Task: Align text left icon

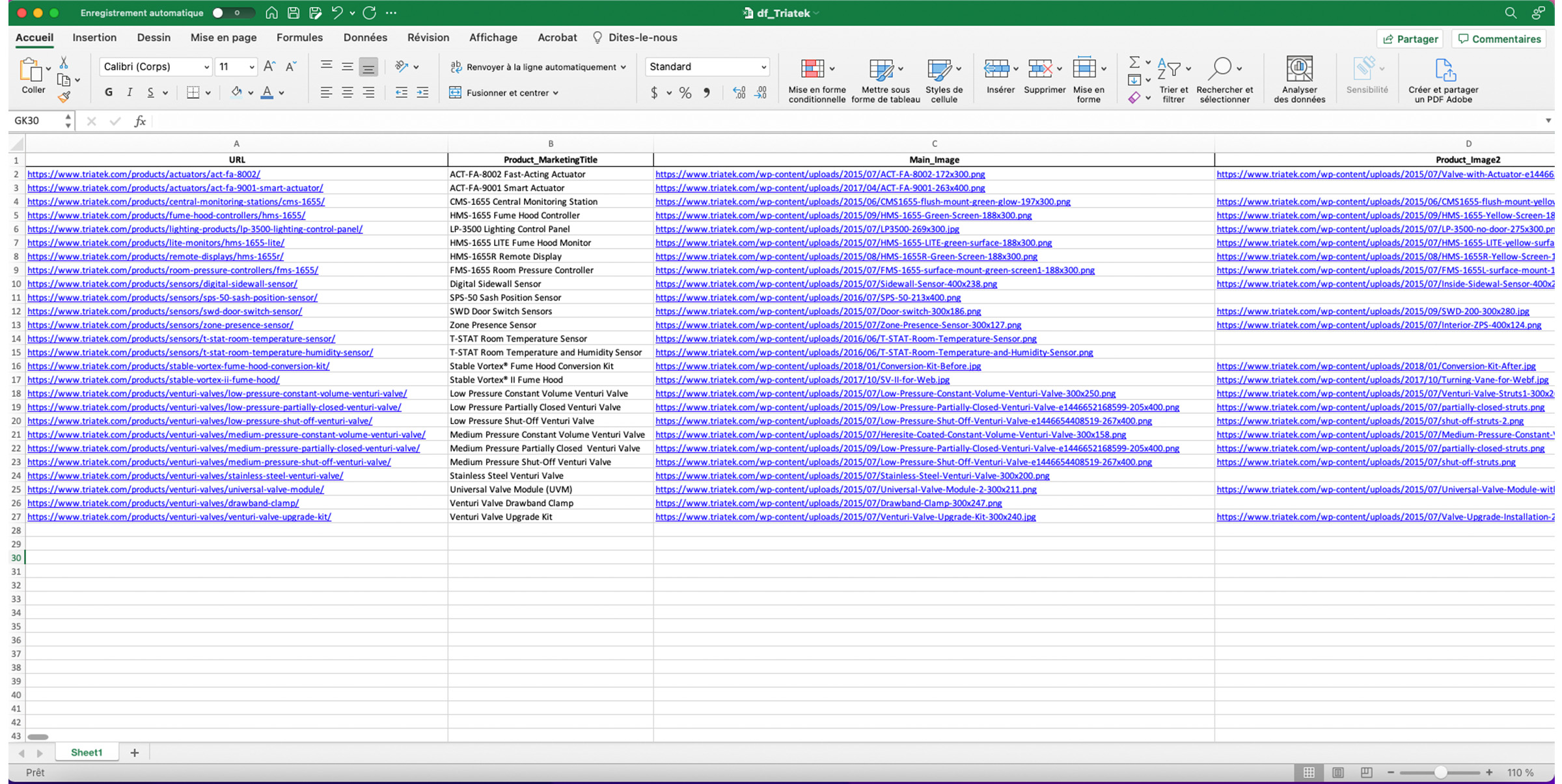Action: pyautogui.click(x=326, y=92)
